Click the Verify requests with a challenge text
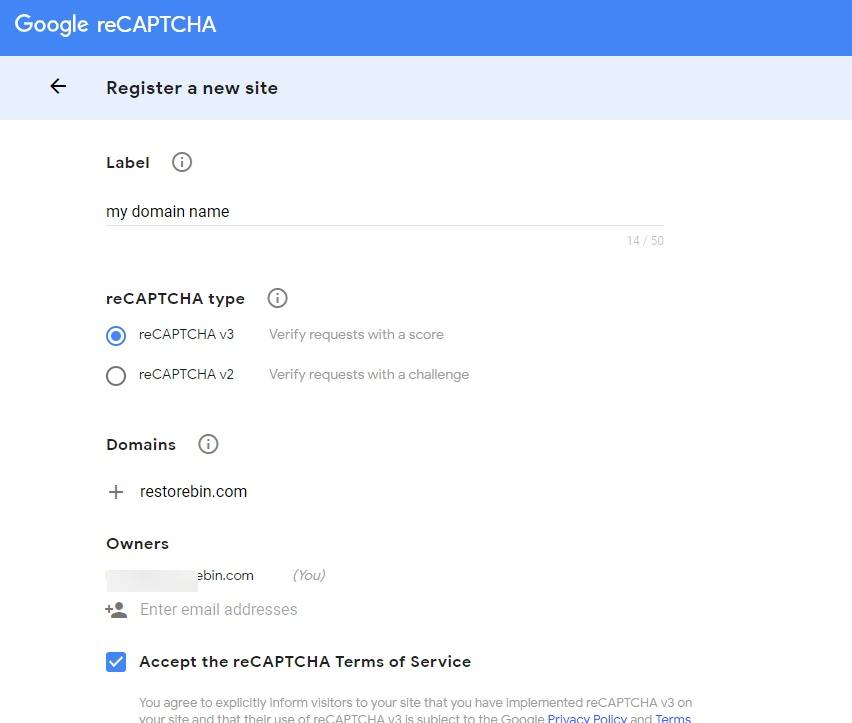The height and width of the screenshot is (723, 852). pos(368,375)
